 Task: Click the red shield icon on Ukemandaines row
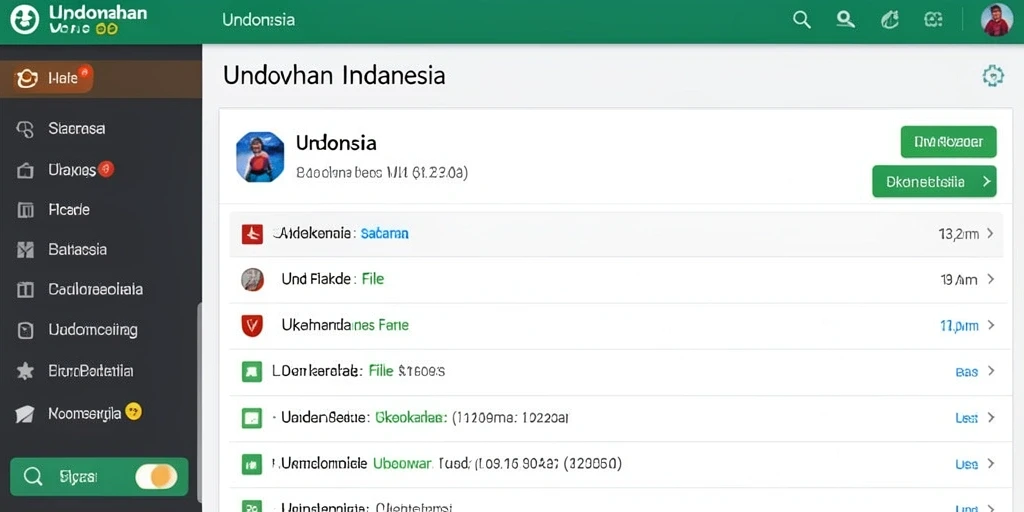tap(252, 325)
